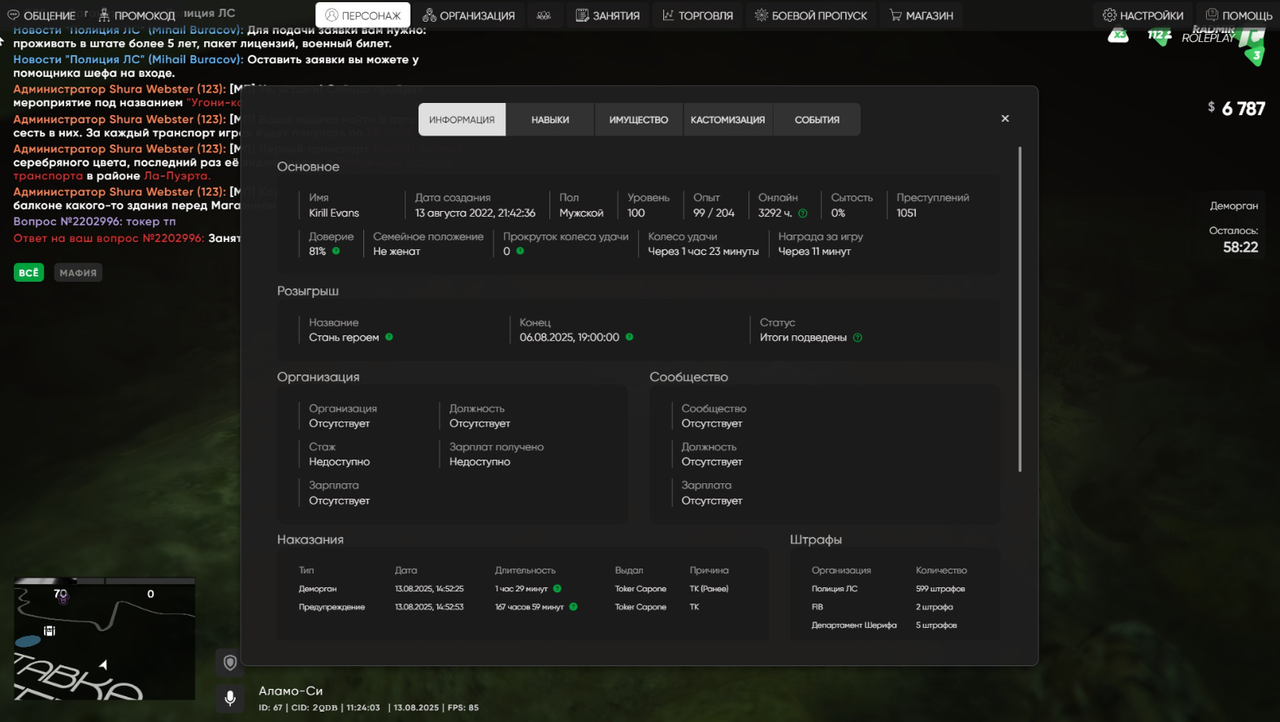1280x722 pixels.
Task: Open the ПРОМОКОД menu item
Action: click(135, 15)
